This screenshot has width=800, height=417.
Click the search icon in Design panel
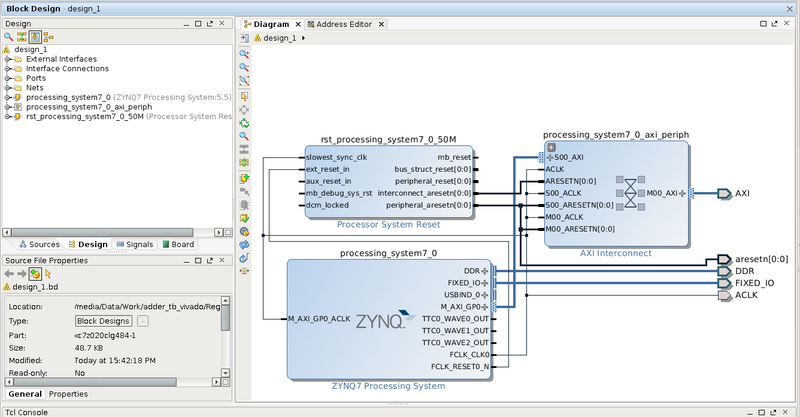coord(8,36)
